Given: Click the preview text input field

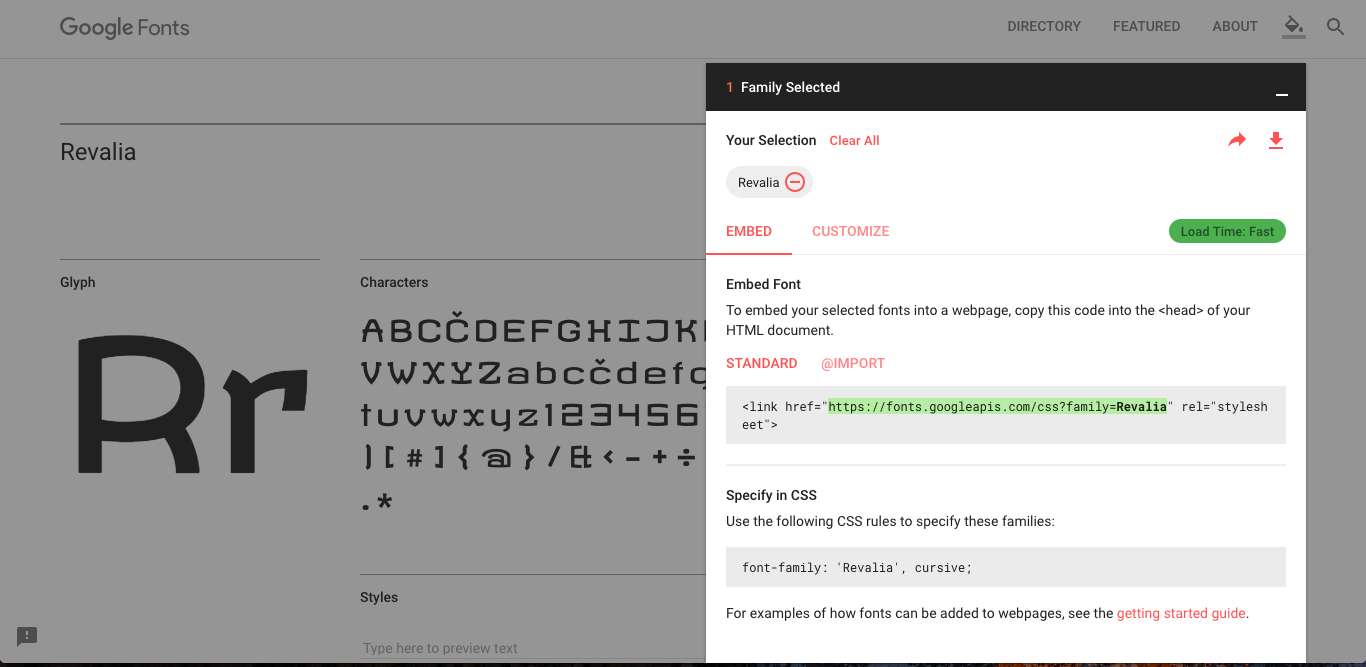Looking at the screenshot, I should pos(530,648).
